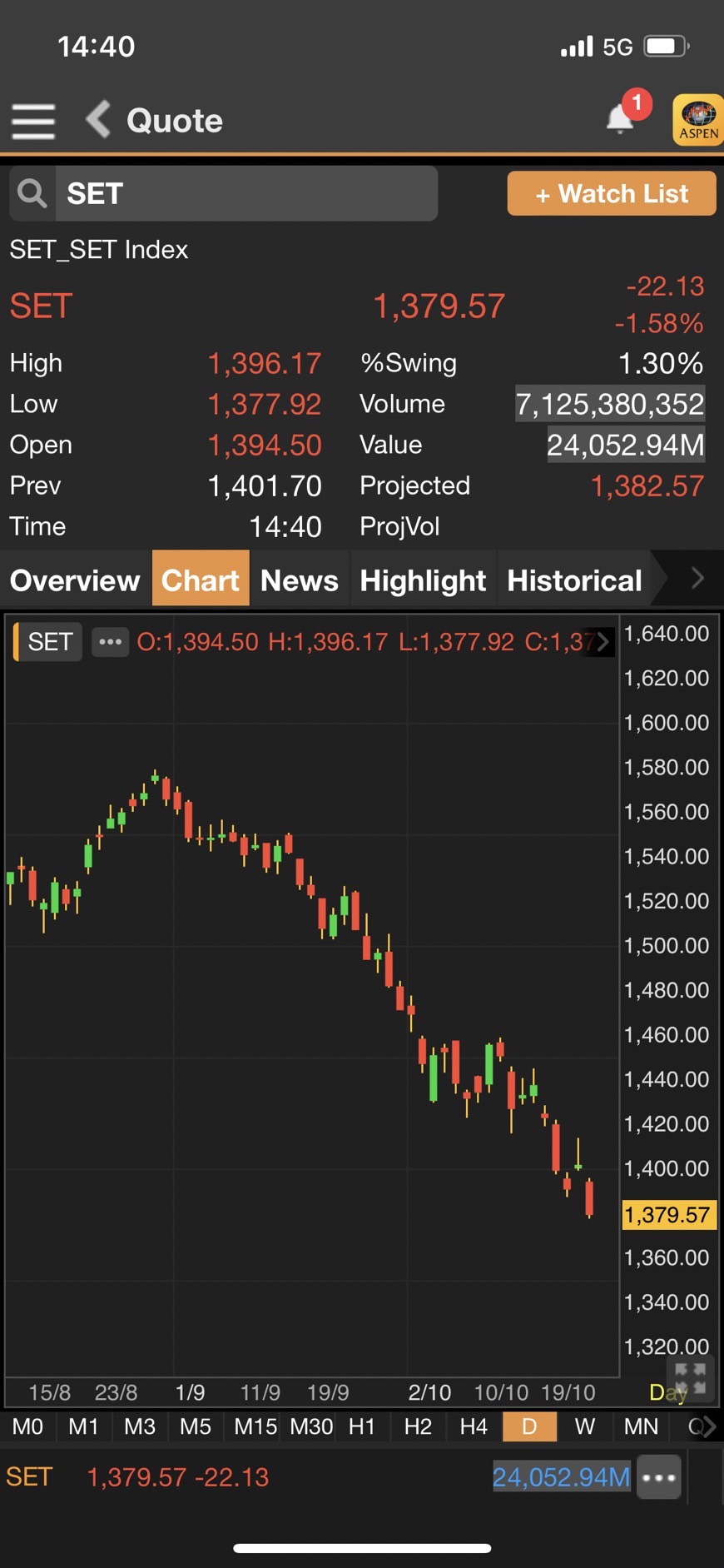Switch to the News tab

tap(300, 580)
